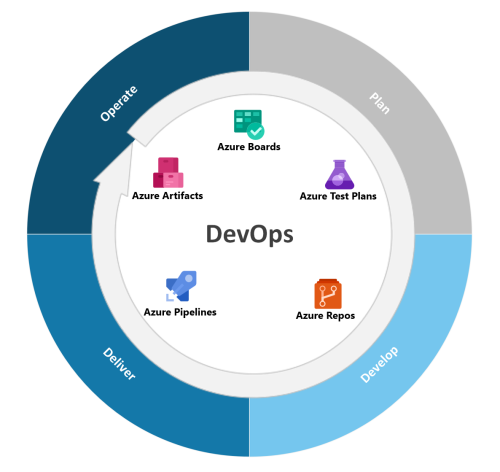Viewport: 500px width, 472px height.
Task: Select the Azure Test Plans label
Action: tap(338, 196)
